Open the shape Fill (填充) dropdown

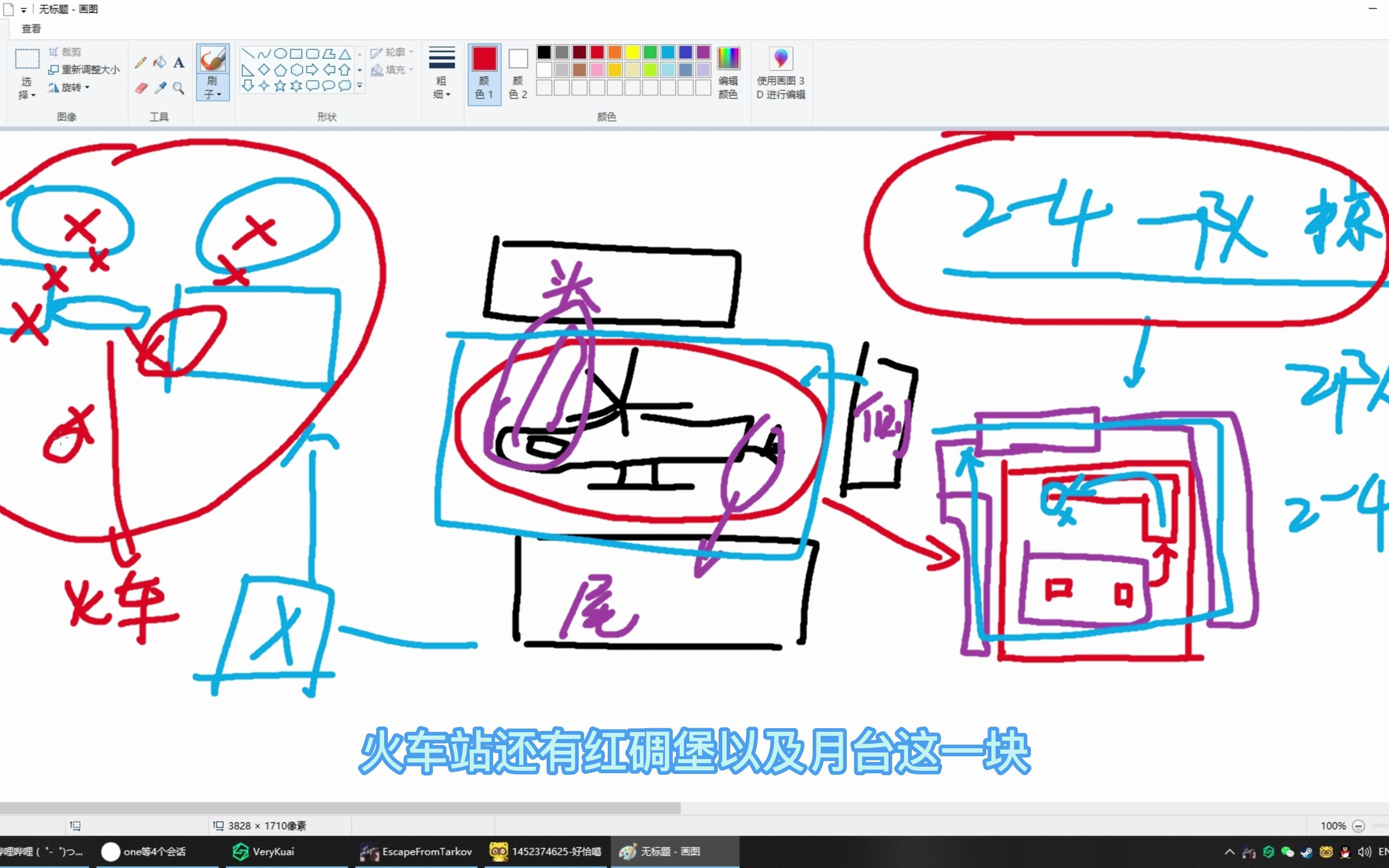392,70
